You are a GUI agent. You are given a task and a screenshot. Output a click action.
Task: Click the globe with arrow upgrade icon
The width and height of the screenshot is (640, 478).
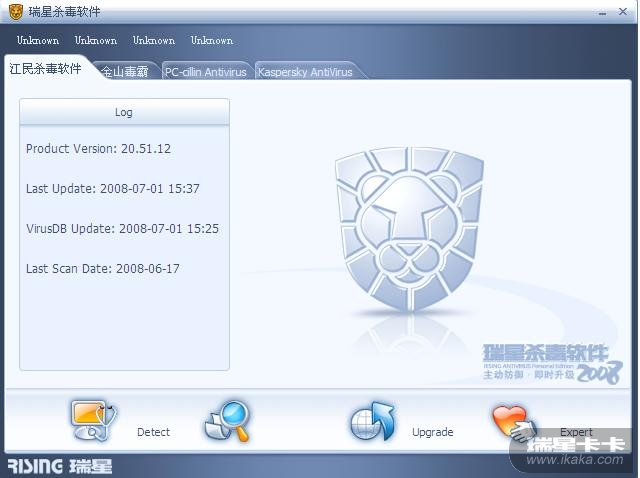click(373, 421)
